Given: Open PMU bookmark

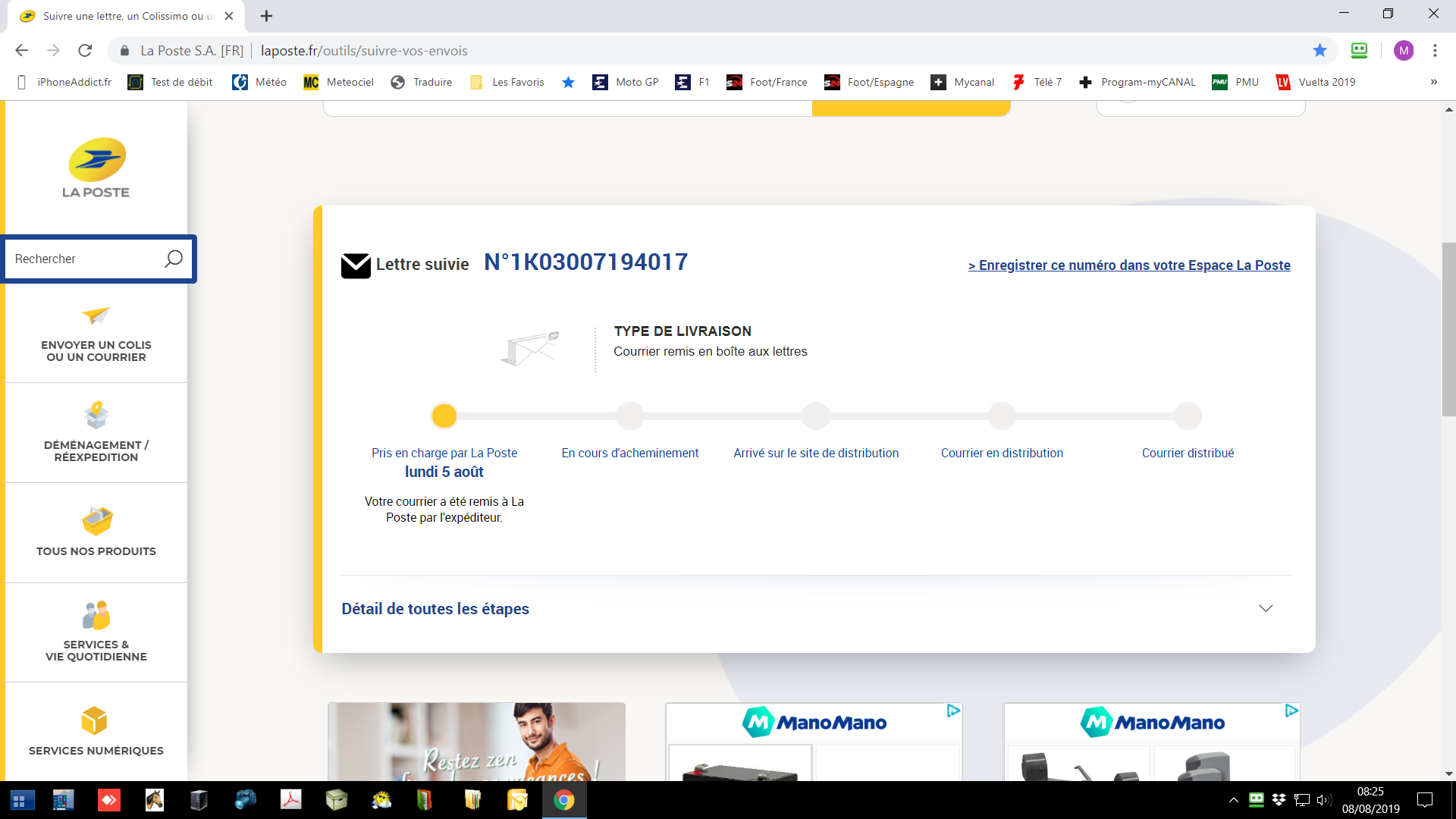Looking at the screenshot, I should pos(1235,82).
